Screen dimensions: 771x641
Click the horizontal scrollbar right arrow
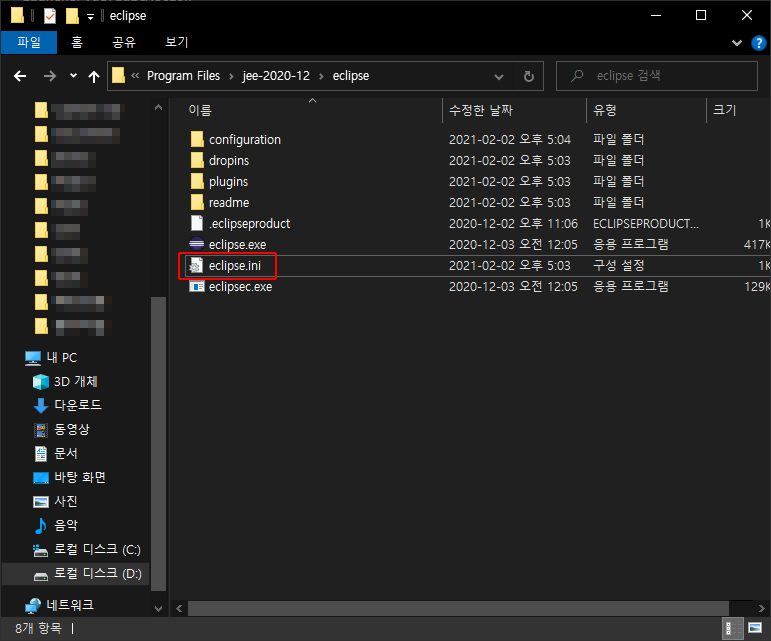click(762, 609)
